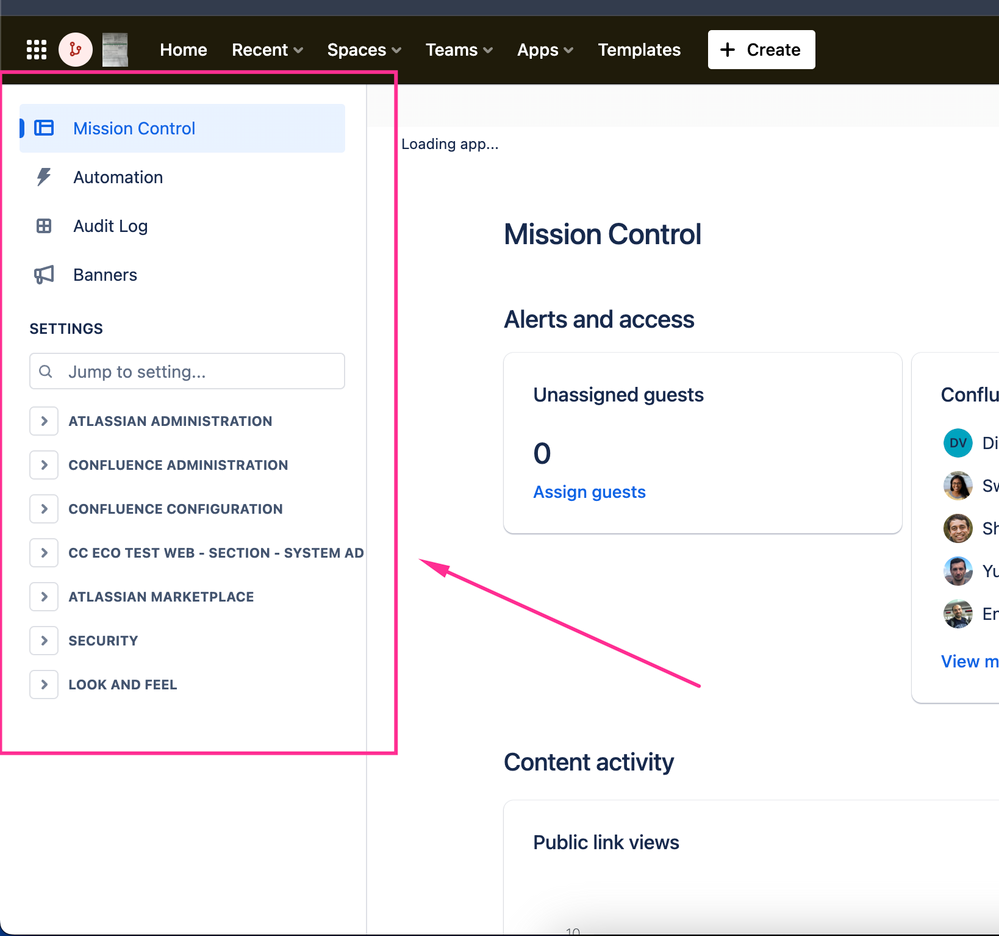Click the Content activity heading
The image size is (999, 936).
589,762
